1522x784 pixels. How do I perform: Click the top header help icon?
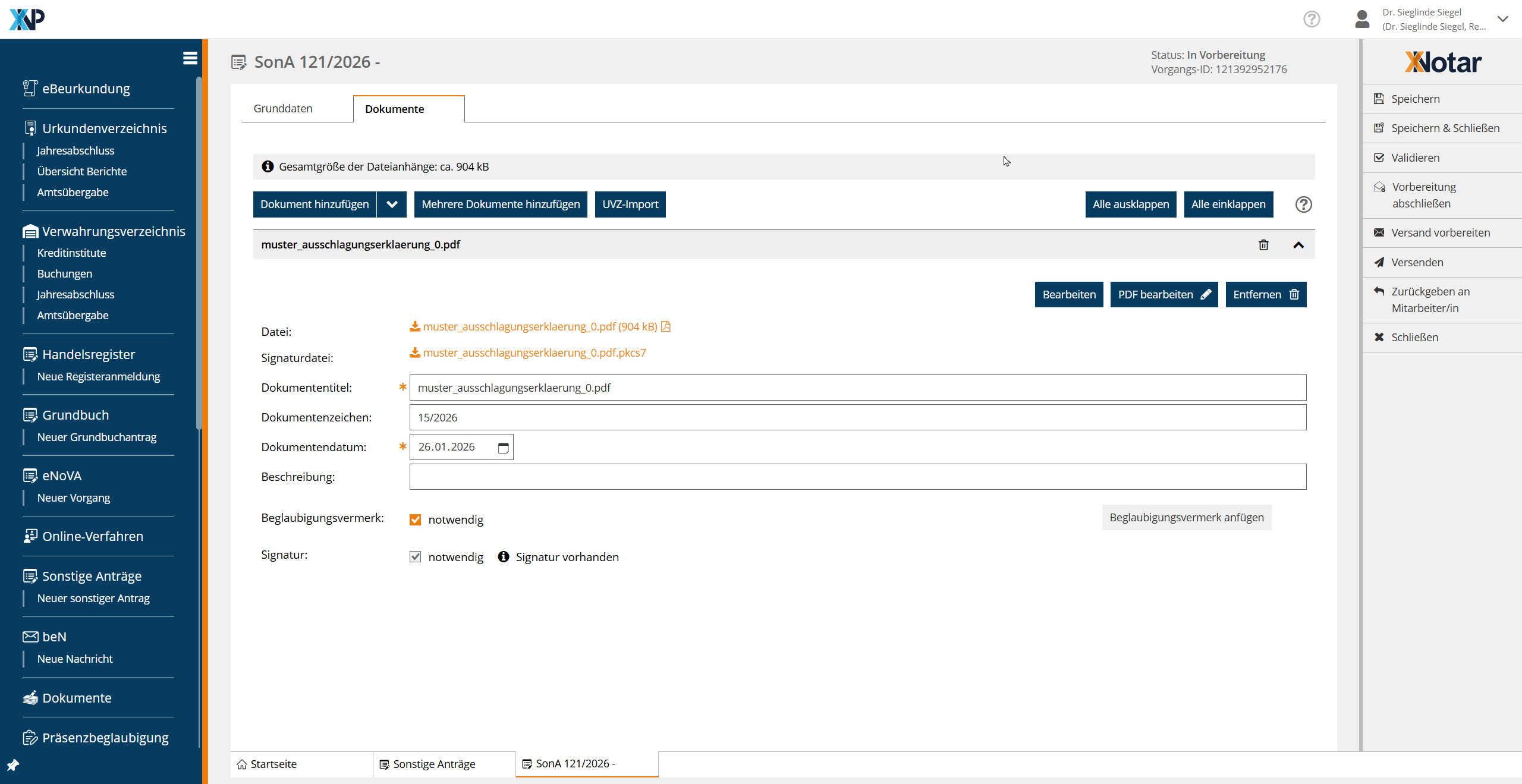tap(1311, 19)
